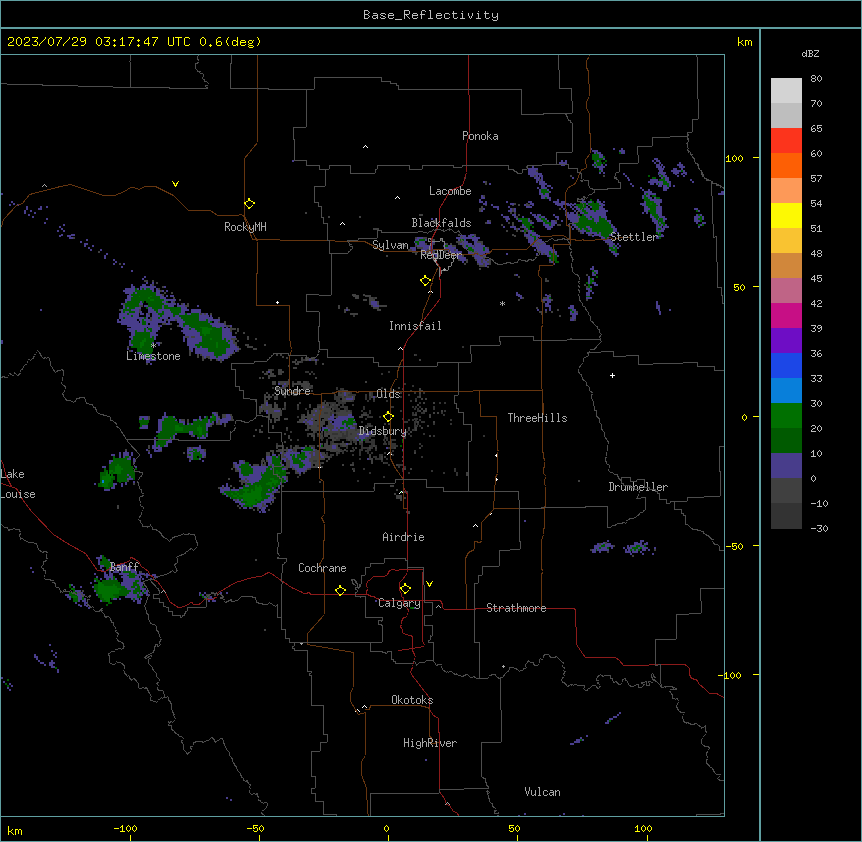This screenshot has width=862, height=842.
Task: Click the Ponoka city label
Action: (x=480, y=136)
